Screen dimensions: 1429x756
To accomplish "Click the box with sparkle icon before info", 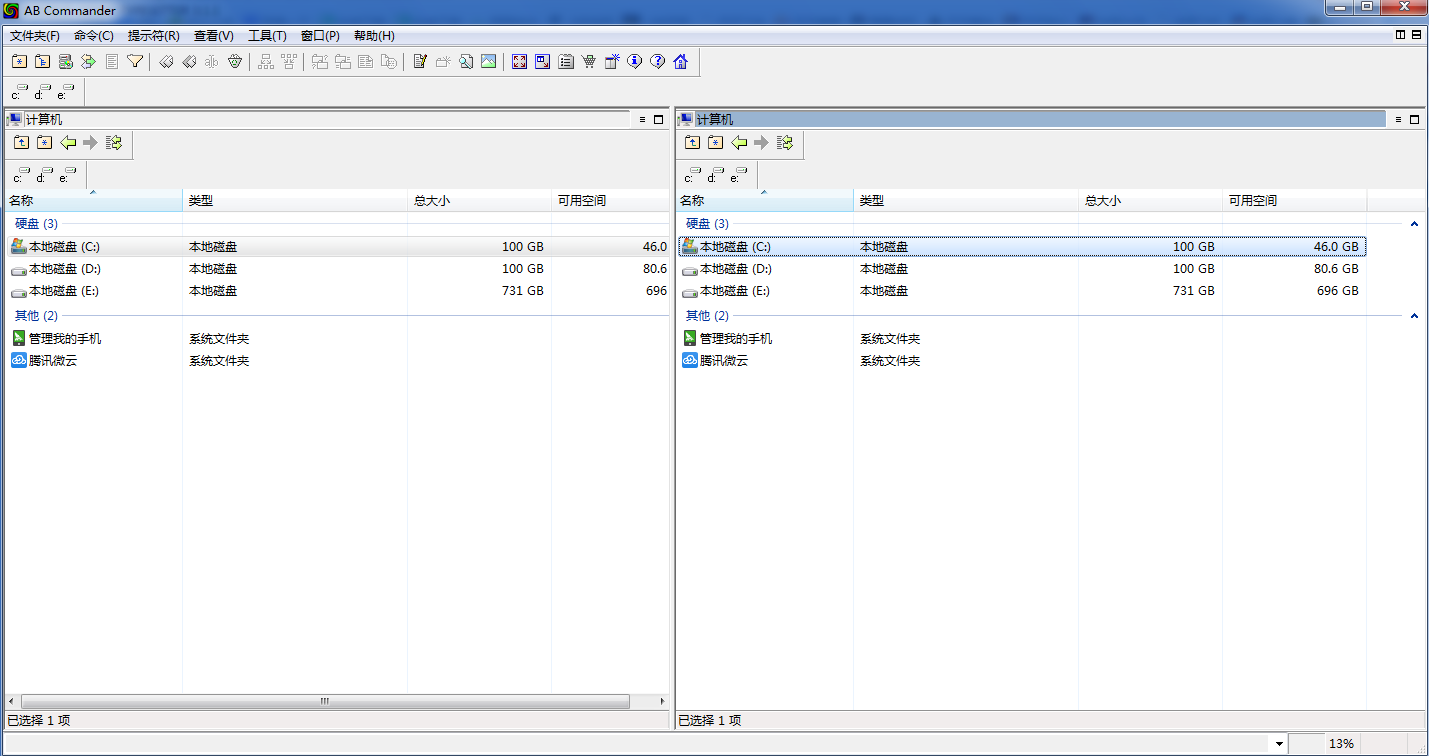I will [612, 61].
